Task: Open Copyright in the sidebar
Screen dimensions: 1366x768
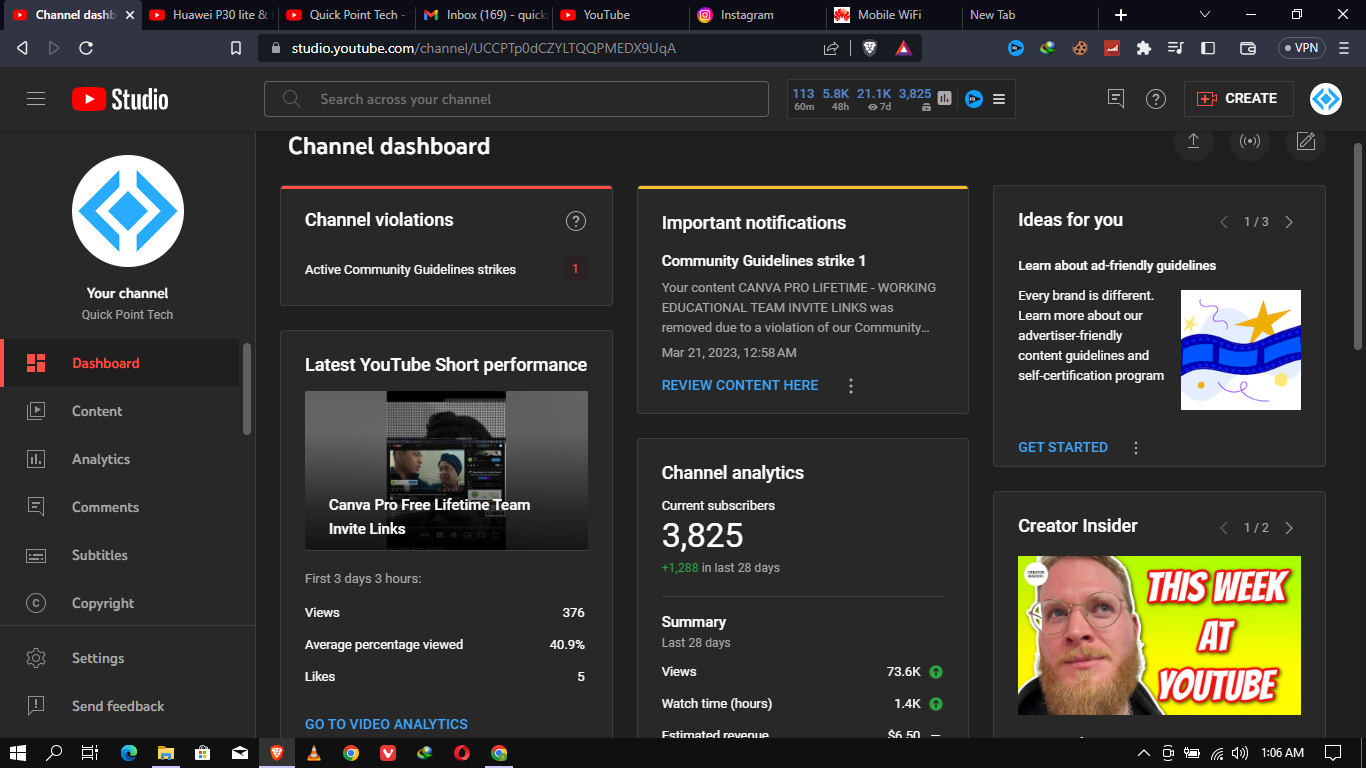Action: [120, 603]
